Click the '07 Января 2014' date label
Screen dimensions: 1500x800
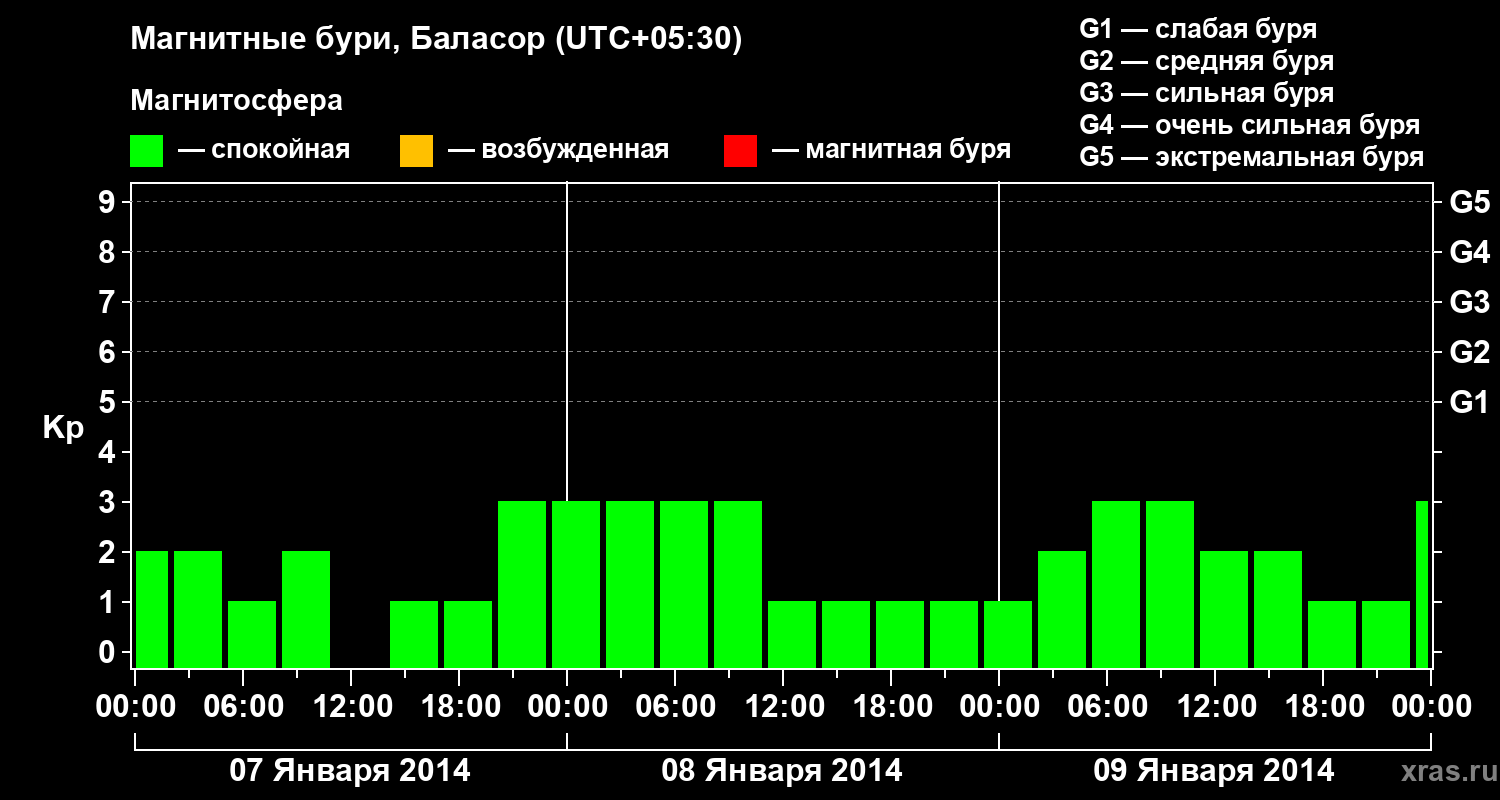pos(350,770)
